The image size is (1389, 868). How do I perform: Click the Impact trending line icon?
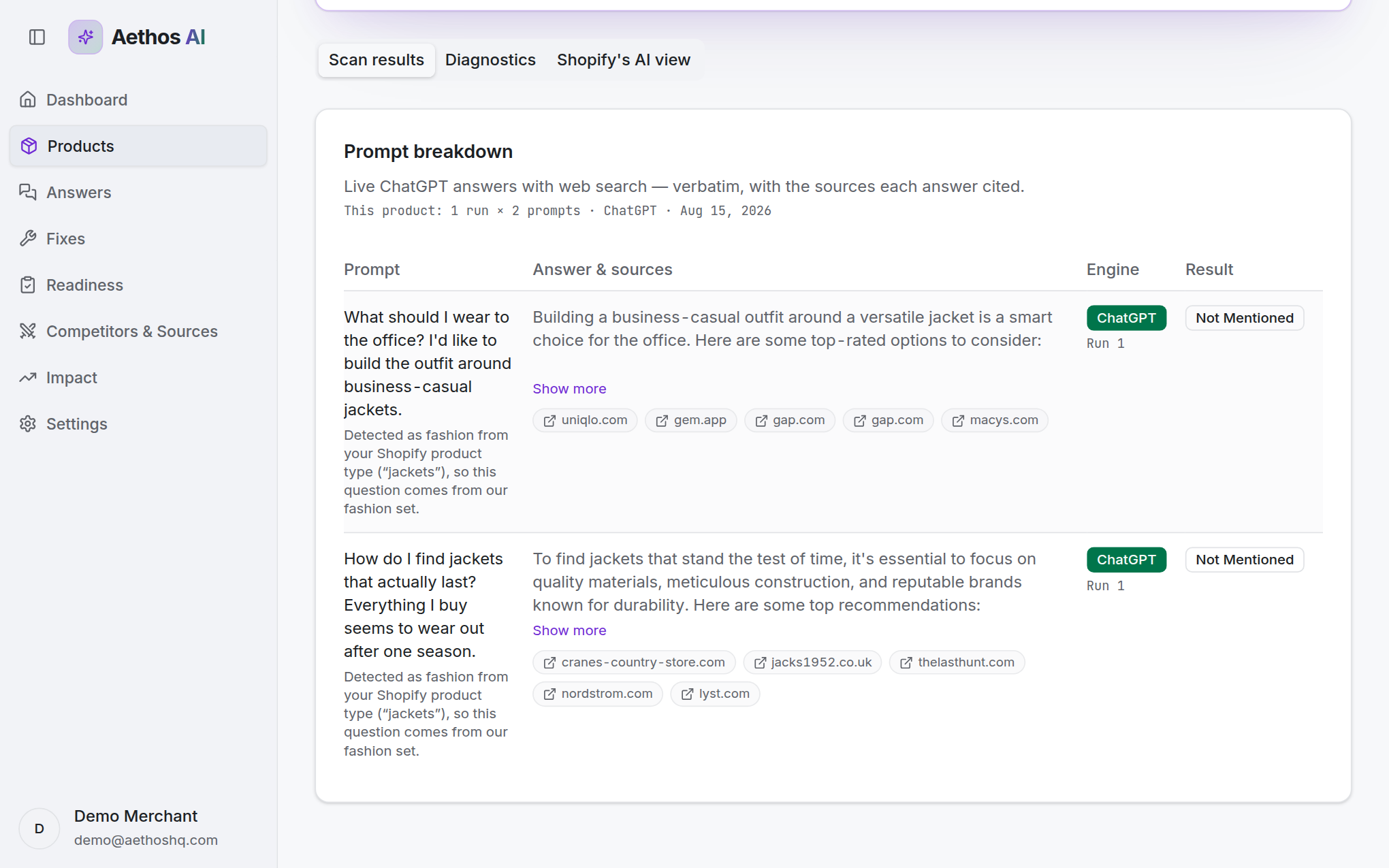click(x=28, y=378)
